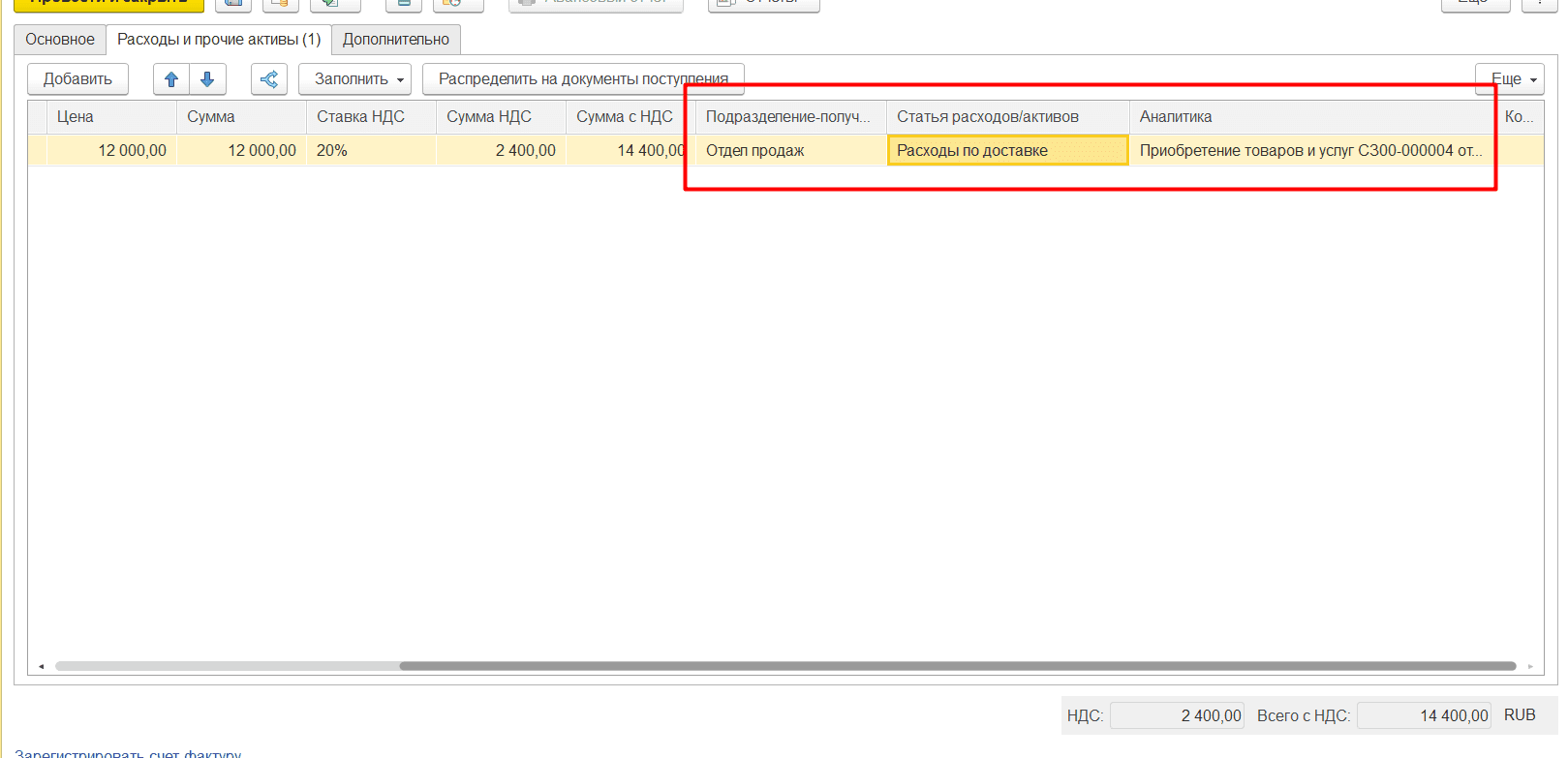The image size is (1568, 758).
Task: Click the Сумма НДС column header
Action: [501, 116]
